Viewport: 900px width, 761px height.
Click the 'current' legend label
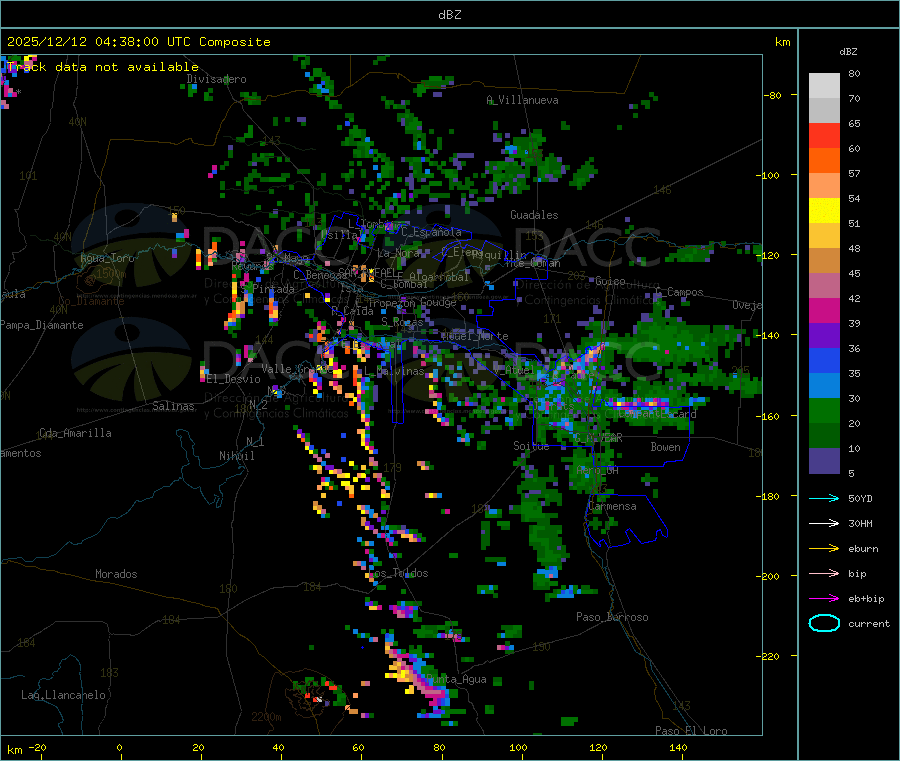pos(869,623)
